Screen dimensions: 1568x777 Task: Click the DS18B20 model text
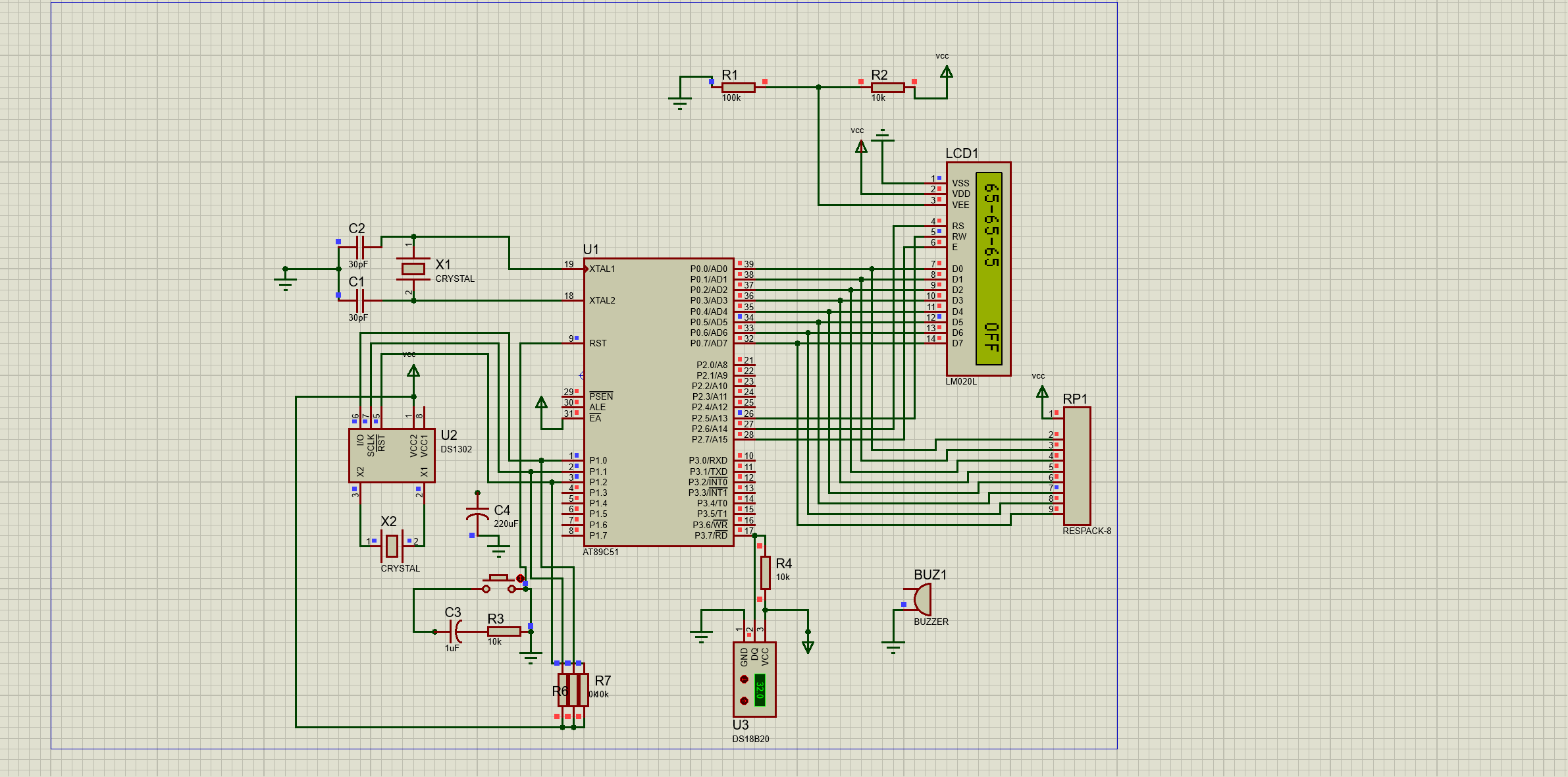click(x=750, y=739)
